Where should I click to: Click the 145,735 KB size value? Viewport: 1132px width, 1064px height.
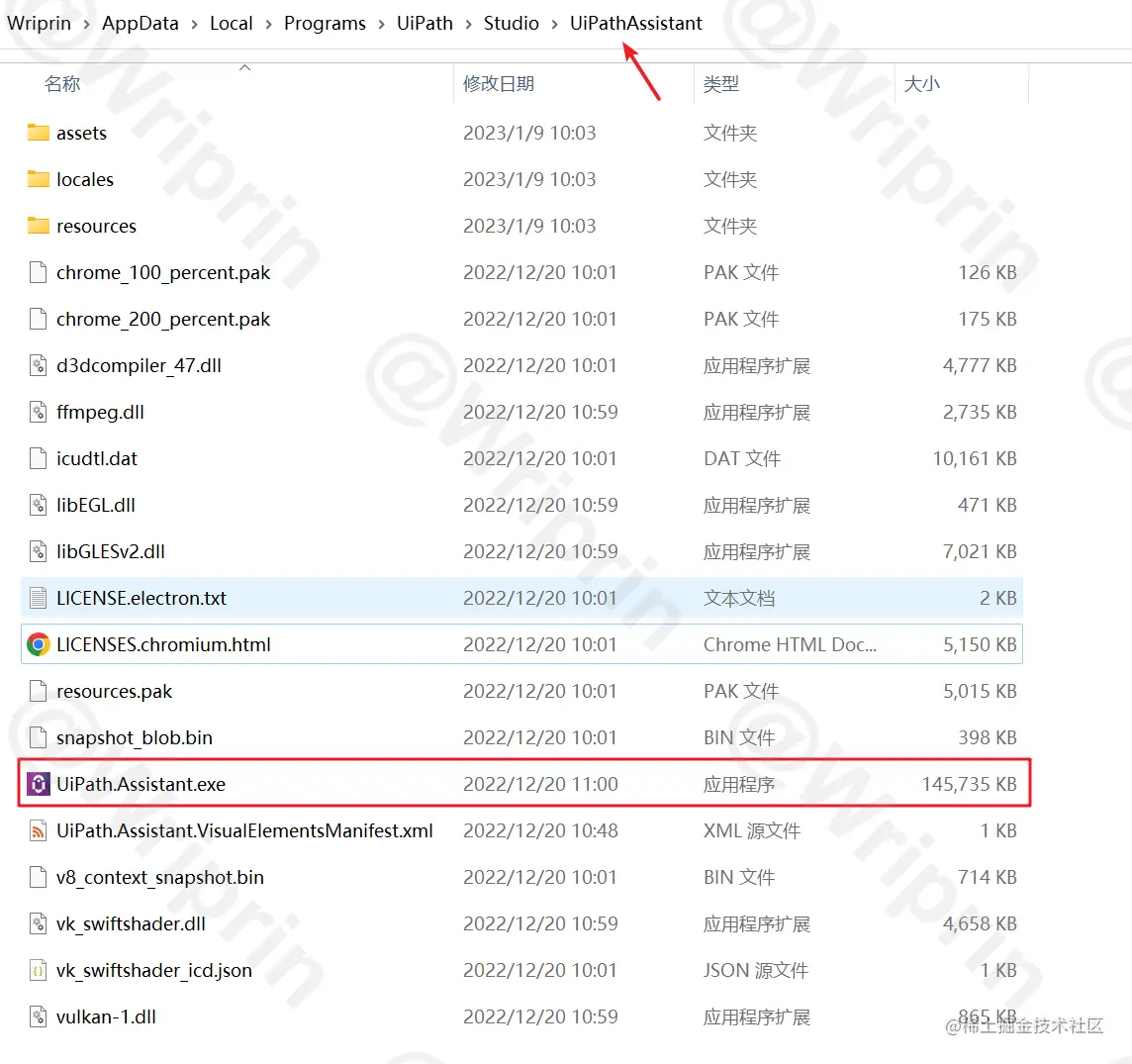969,784
